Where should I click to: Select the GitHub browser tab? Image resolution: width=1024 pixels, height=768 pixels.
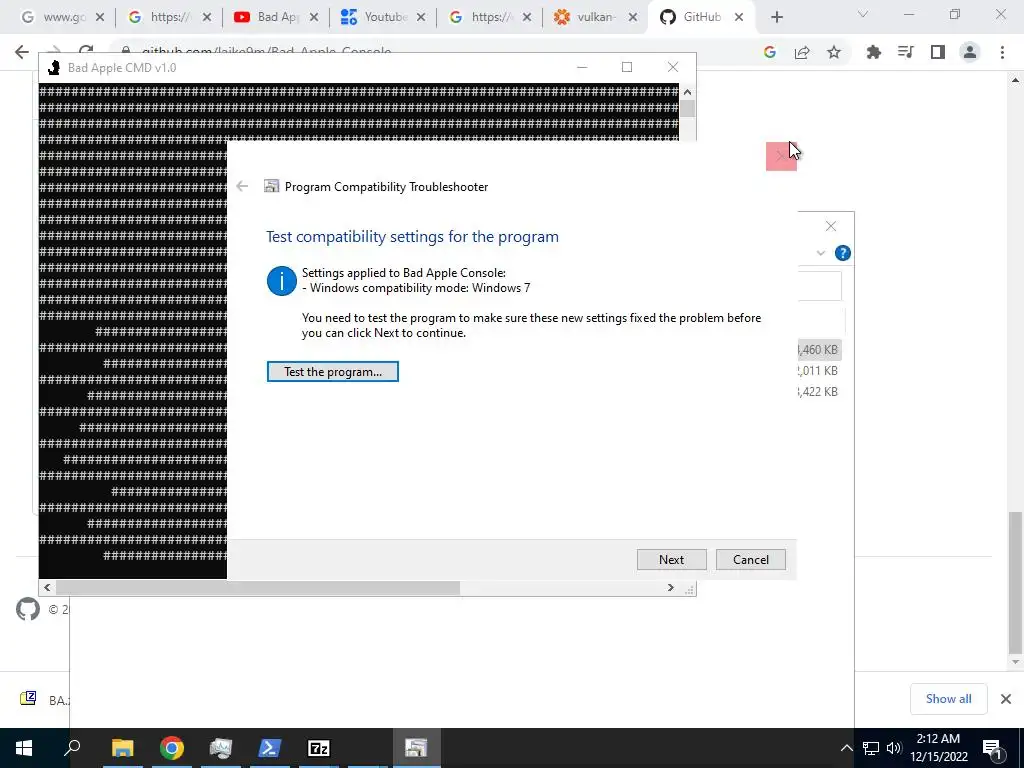tap(701, 17)
